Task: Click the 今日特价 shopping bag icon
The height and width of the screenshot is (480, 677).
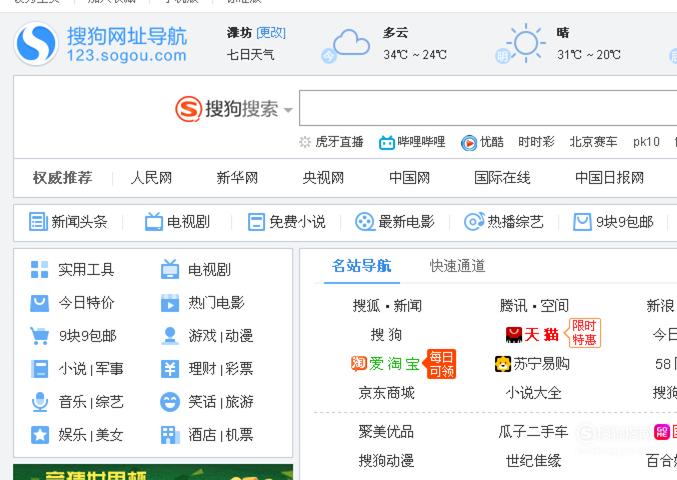Action: tap(39, 303)
